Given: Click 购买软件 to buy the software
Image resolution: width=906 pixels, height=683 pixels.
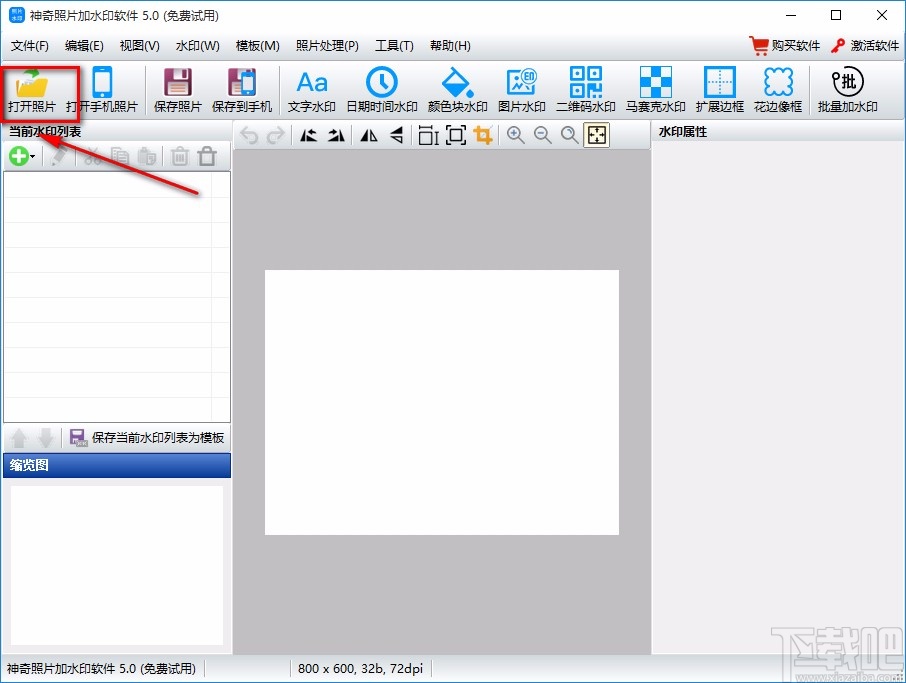Looking at the screenshot, I should pyautogui.click(x=785, y=46).
